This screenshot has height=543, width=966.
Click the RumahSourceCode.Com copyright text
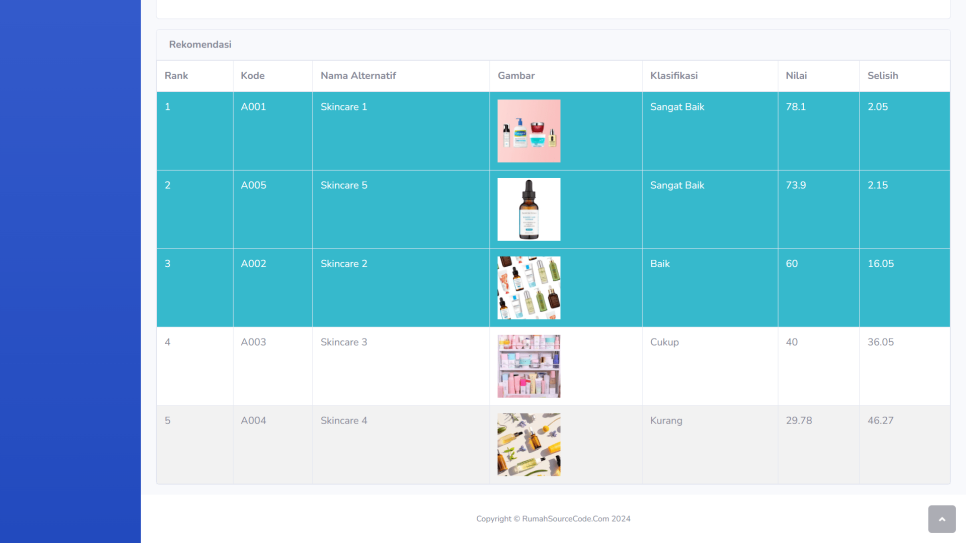(553, 519)
